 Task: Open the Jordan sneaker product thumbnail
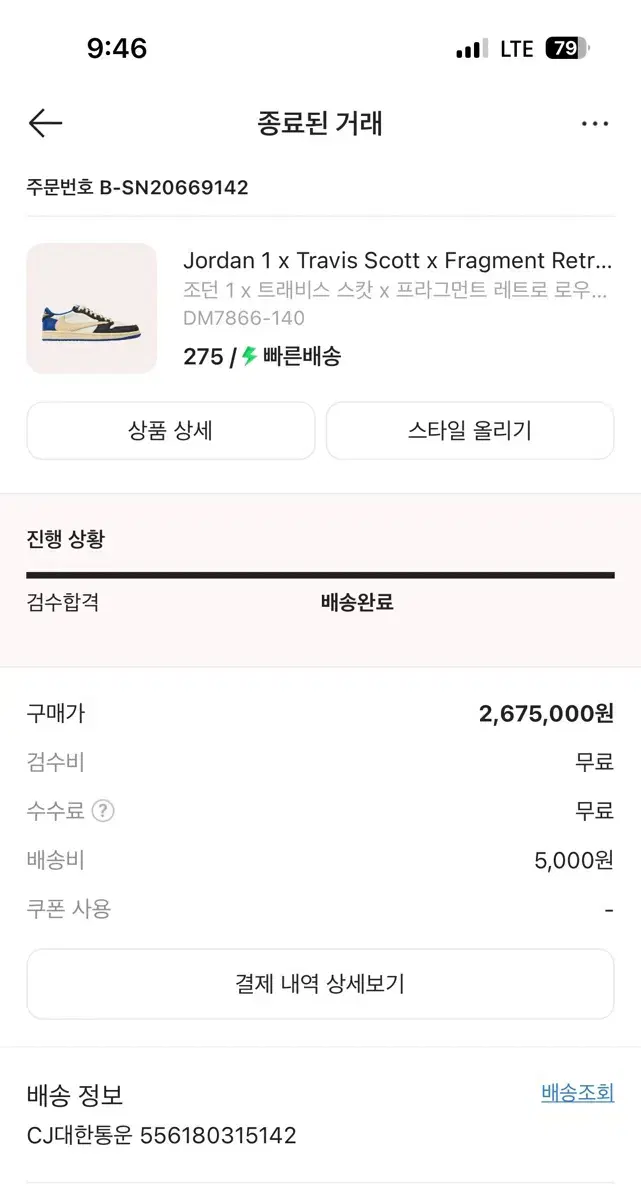click(91, 308)
